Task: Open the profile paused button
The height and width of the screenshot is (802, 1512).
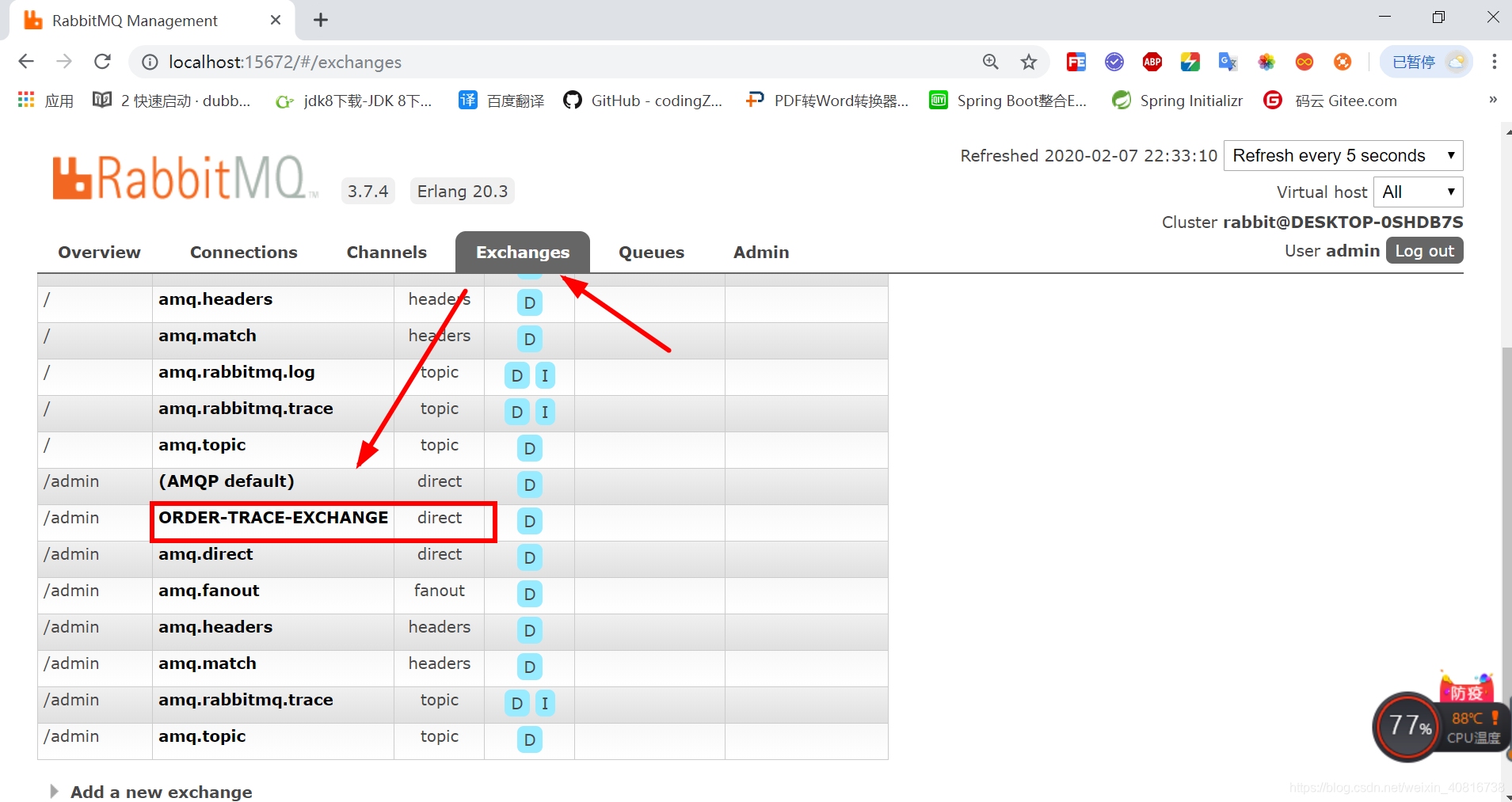Action: [1426, 62]
